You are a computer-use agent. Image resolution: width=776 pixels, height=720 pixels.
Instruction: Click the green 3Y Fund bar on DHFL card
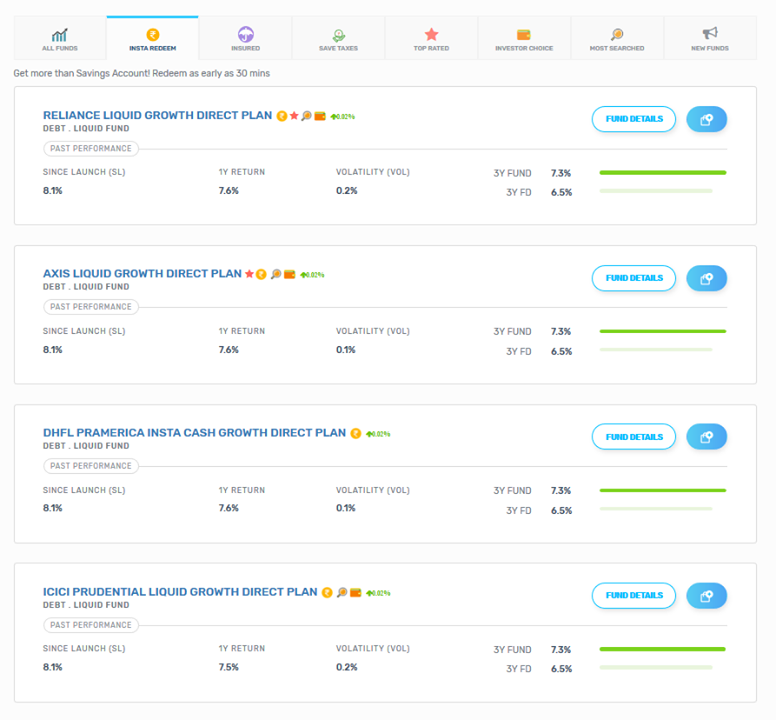coord(663,490)
